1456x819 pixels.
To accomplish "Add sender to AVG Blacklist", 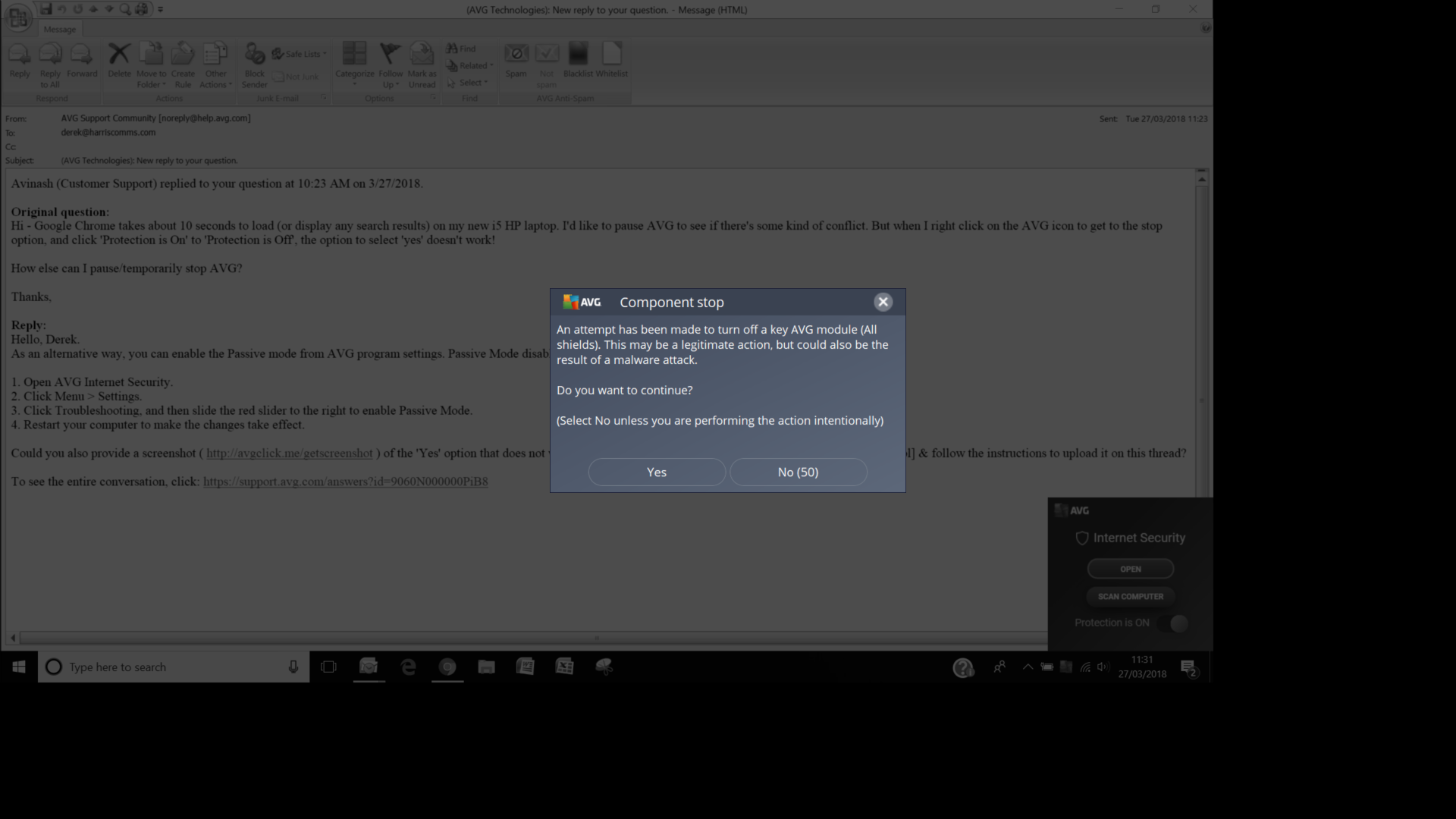I will (578, 61).
